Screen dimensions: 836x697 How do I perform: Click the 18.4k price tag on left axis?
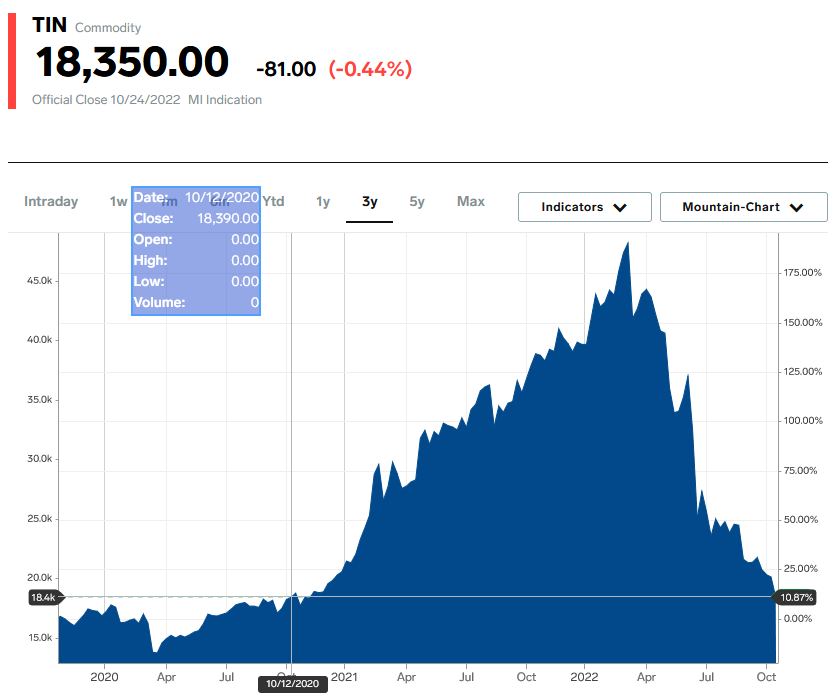click(x=44, y=597)
